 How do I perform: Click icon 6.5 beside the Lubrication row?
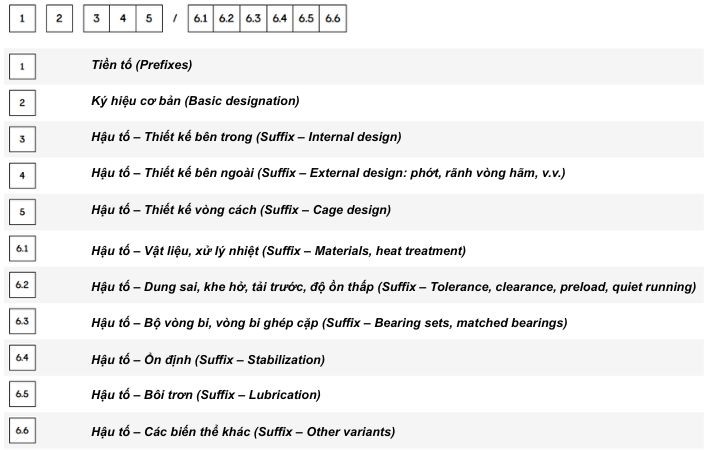point(21,394)
